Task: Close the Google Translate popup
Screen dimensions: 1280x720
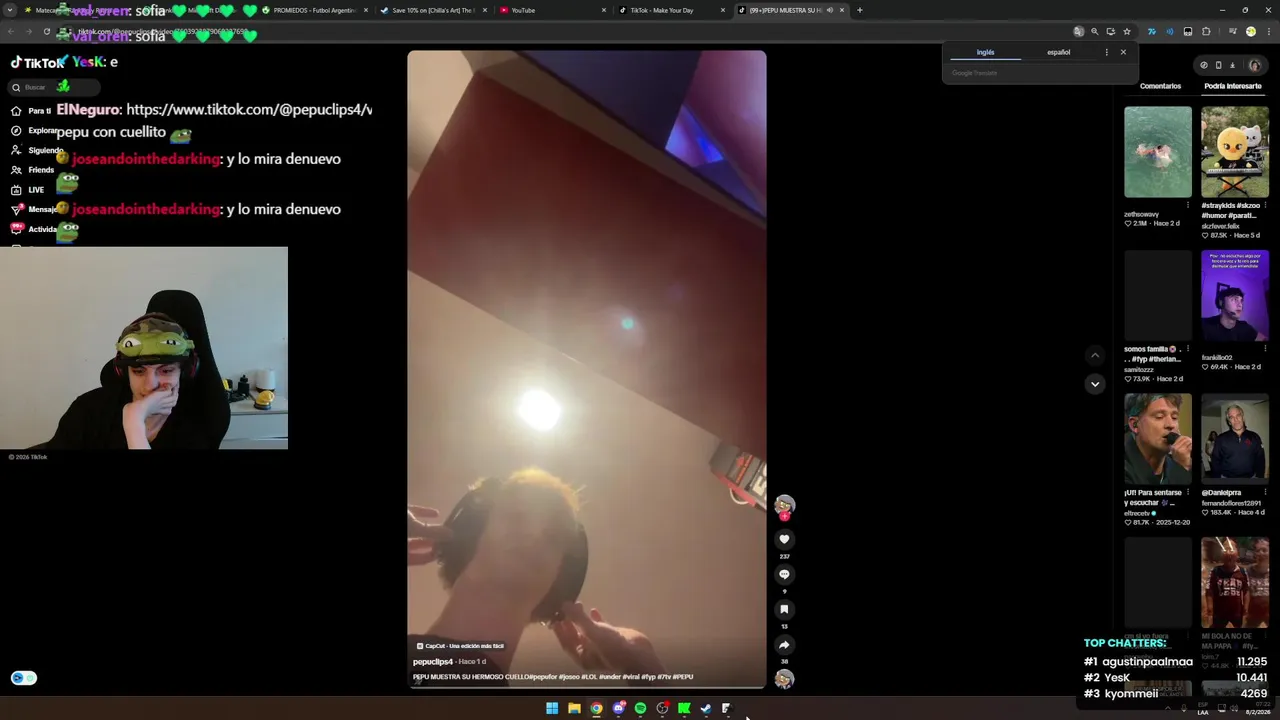Action: click(1123, 52)
